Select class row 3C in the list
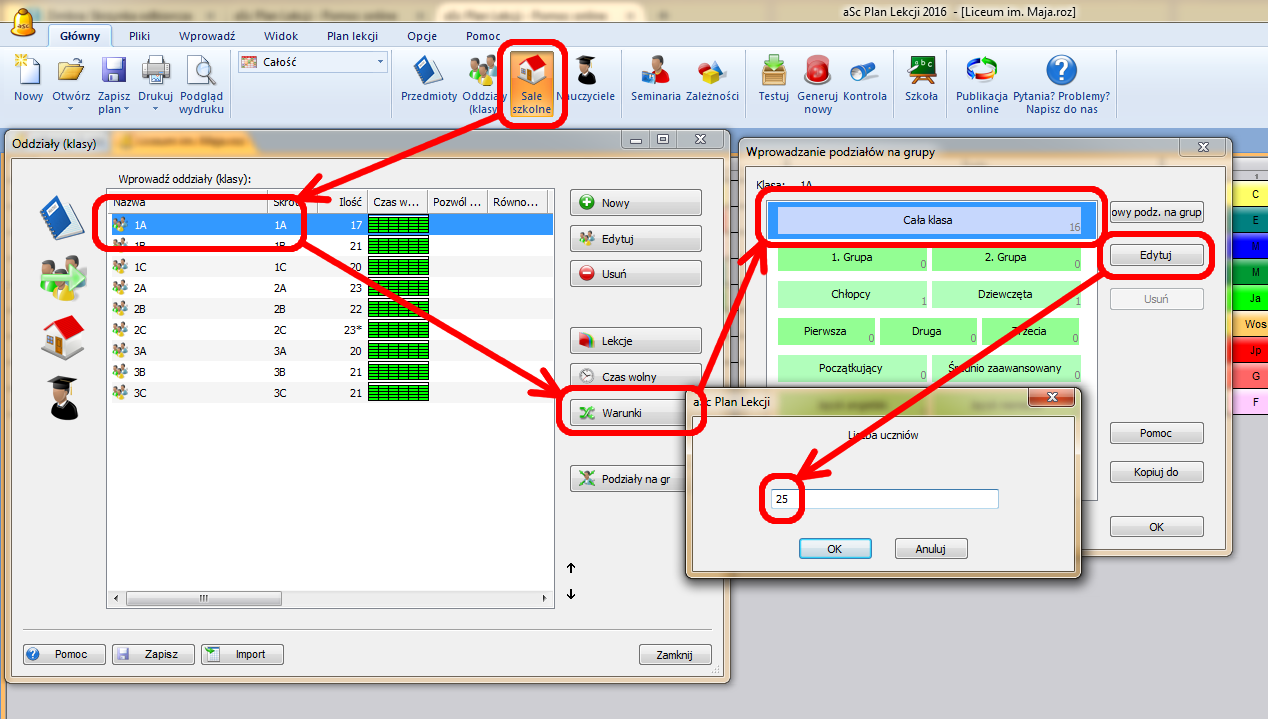Screen dimensions: 1268x719 pyautogui.click(x=329, y=393)
